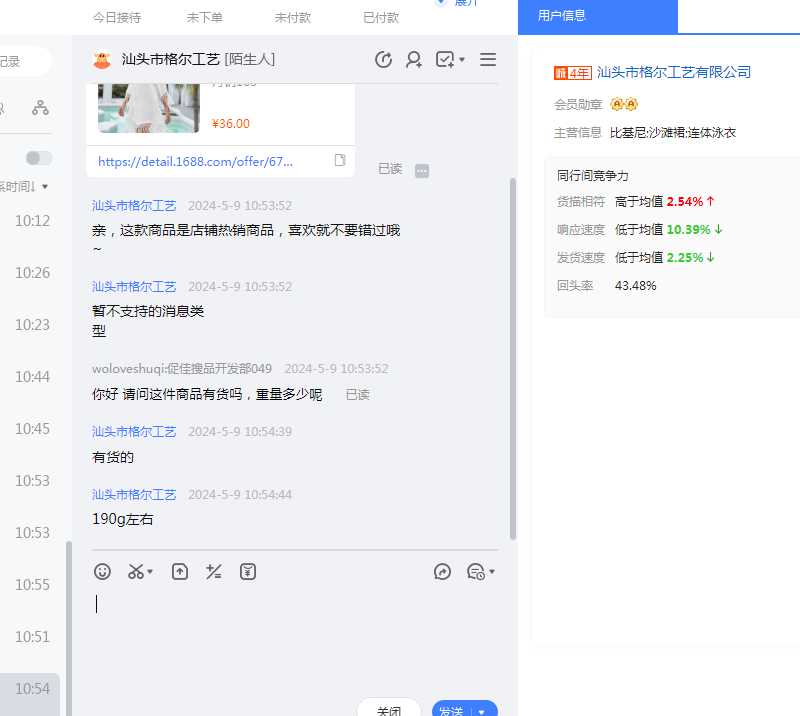
Task: Click the 关闭 button
Action: [x=388, y=710]
